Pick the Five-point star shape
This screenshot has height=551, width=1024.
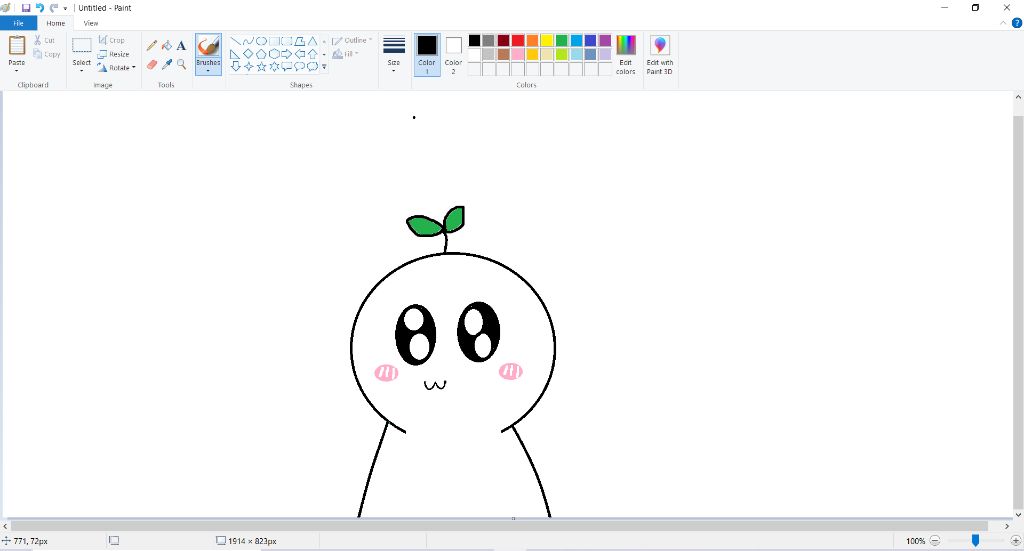(261, 66)
